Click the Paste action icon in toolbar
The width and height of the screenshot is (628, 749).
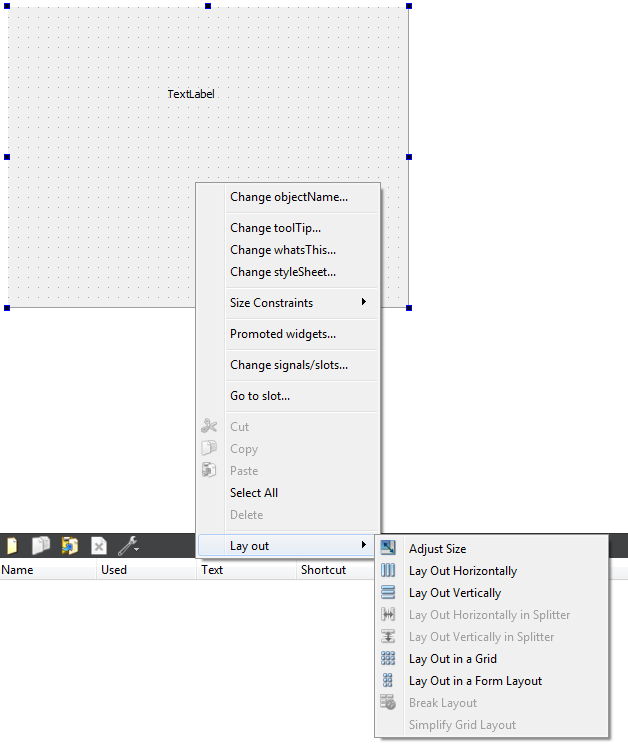tap(69, 546)
